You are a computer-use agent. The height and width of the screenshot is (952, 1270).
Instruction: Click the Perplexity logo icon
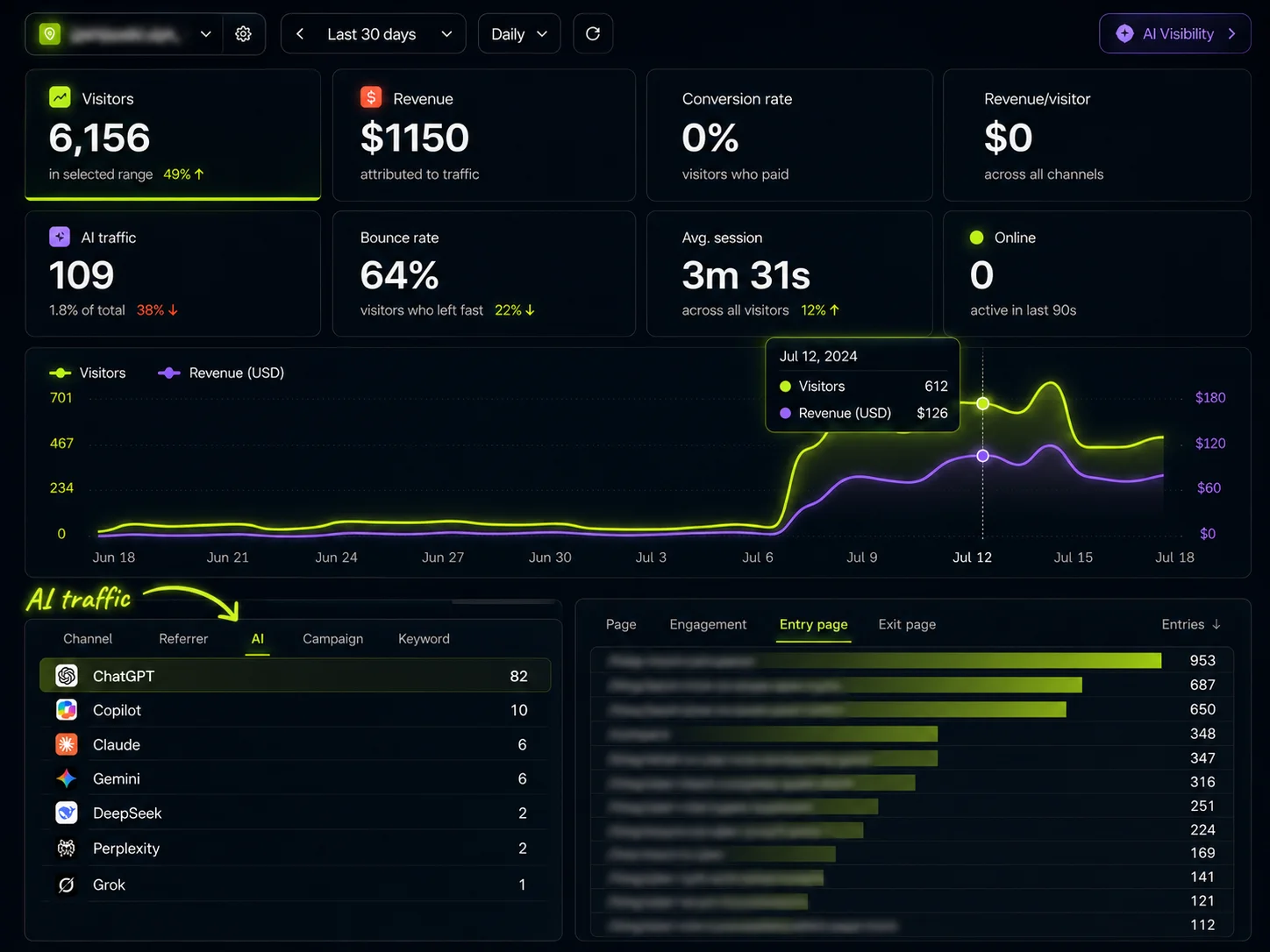pos(67,848)
